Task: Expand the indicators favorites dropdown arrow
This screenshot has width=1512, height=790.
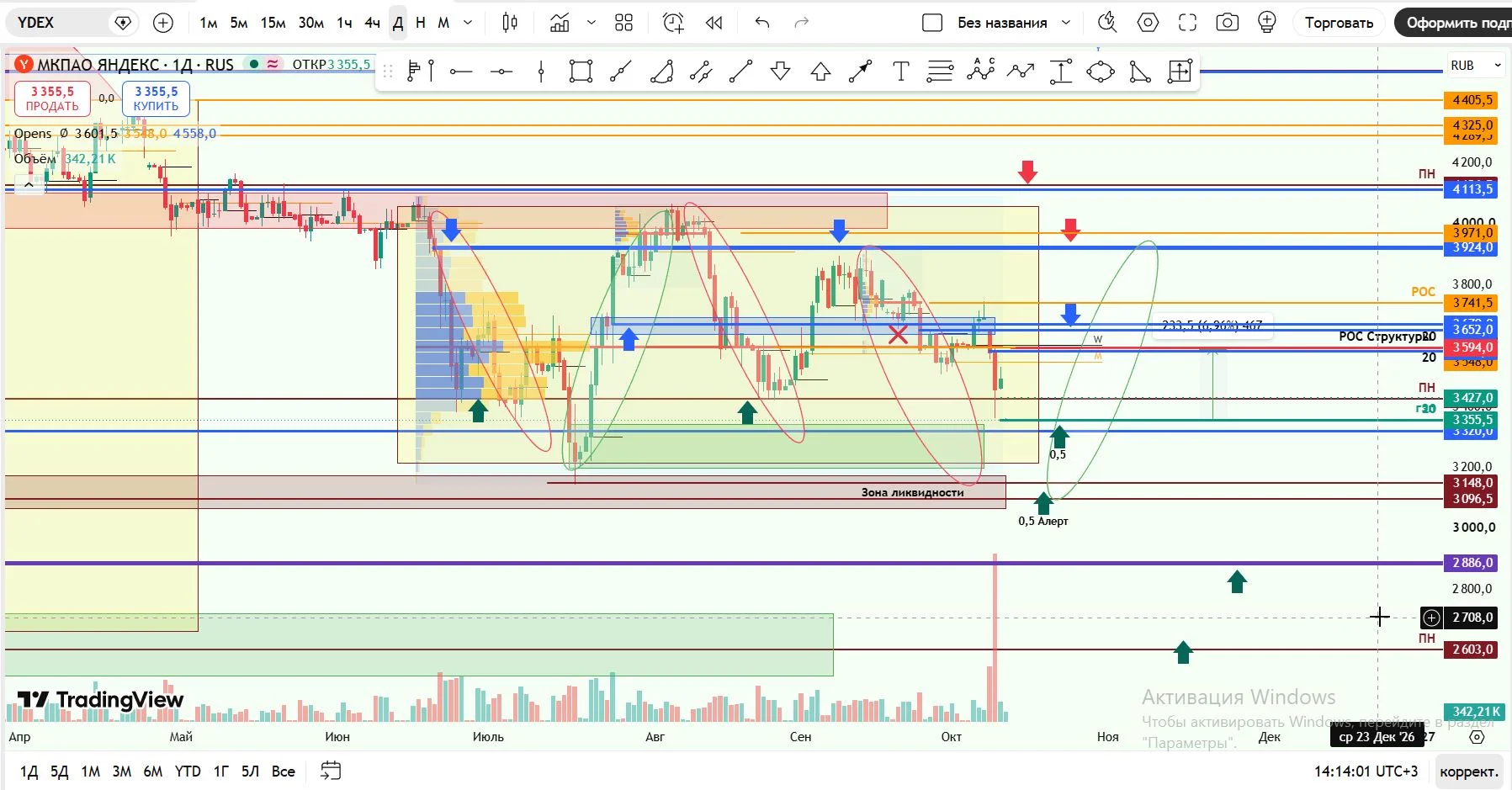Action: pyautogui.click(x=592, y=23)
